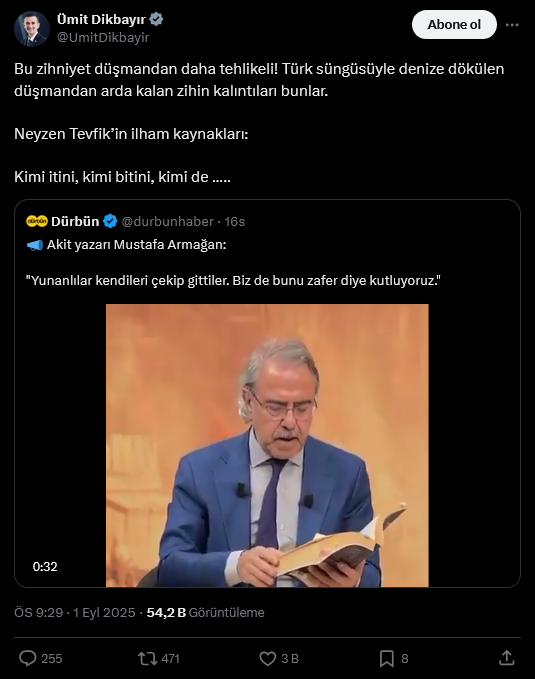Open the ÖS 9:29 · 1 Eyl 2025 timestamp
Image resolution: width=535 pixels, height=679 pixels.
point(75,612)
